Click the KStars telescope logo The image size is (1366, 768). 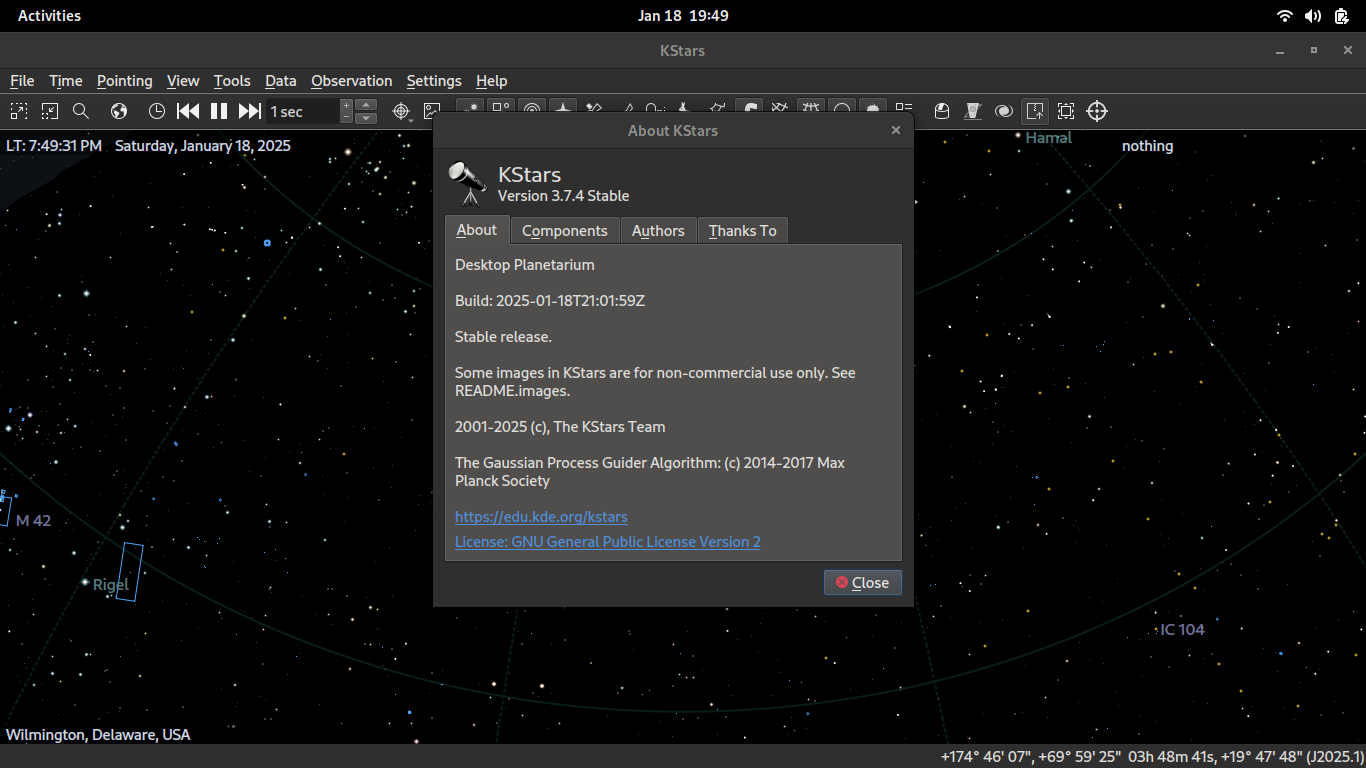[x=467, y=183]
